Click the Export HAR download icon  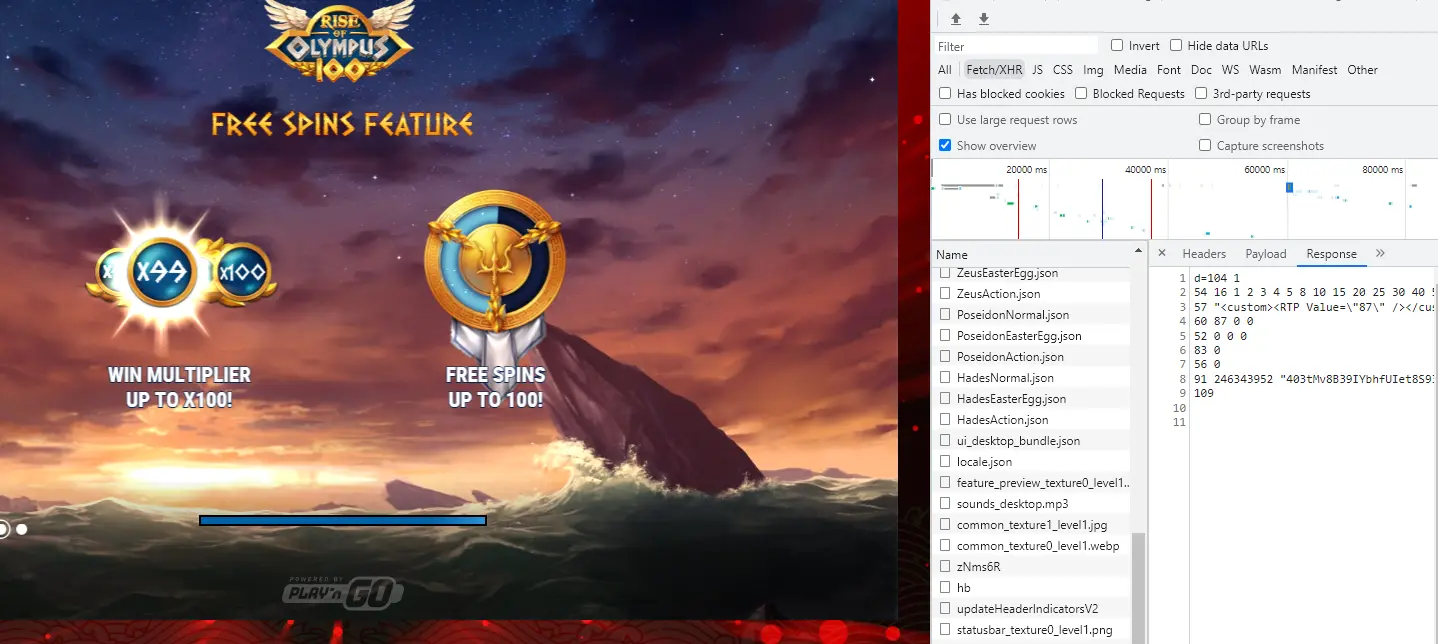point(984,19)
